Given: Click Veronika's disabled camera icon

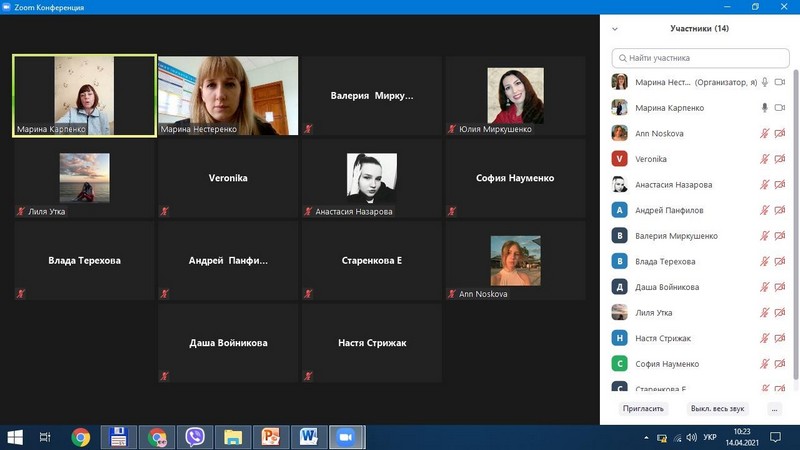Looking at the screenshot, I should click(780, 159).
